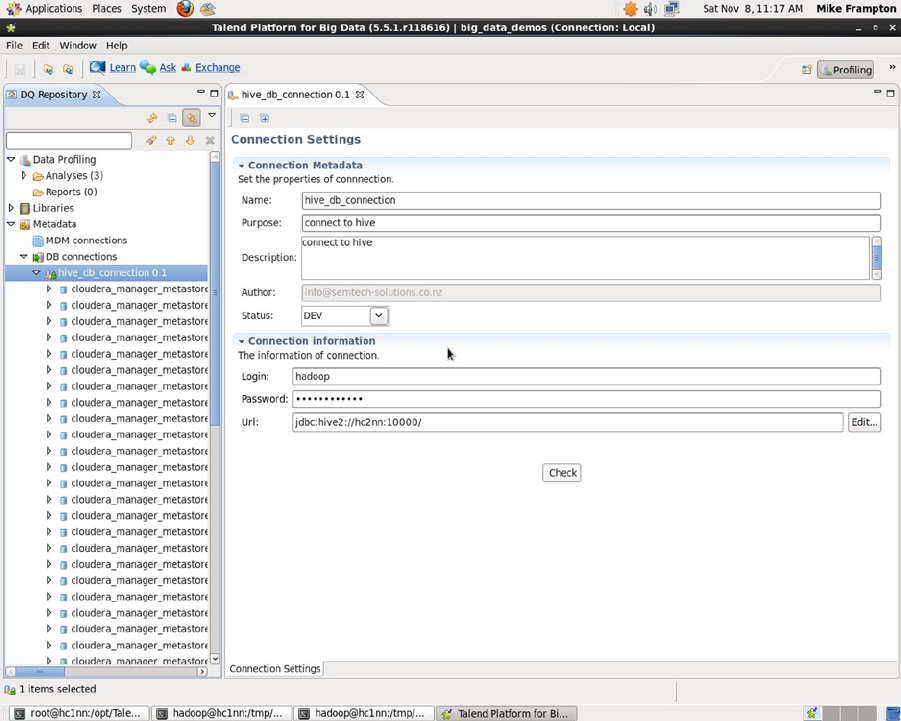Click the Edit... button beside Url
This screenshot has width=901, height=721.
(x=864, y=422)
